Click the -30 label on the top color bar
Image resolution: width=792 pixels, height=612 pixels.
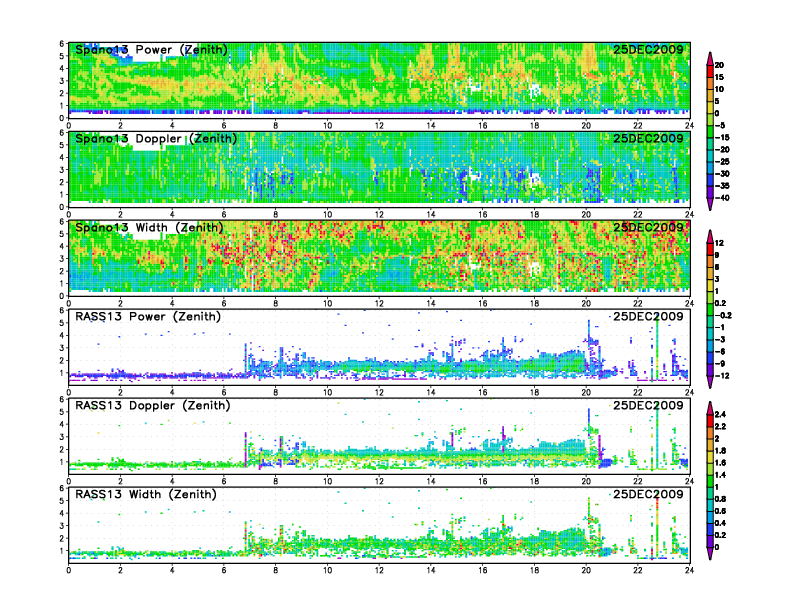pyautogui.click(x=722, y=174)
